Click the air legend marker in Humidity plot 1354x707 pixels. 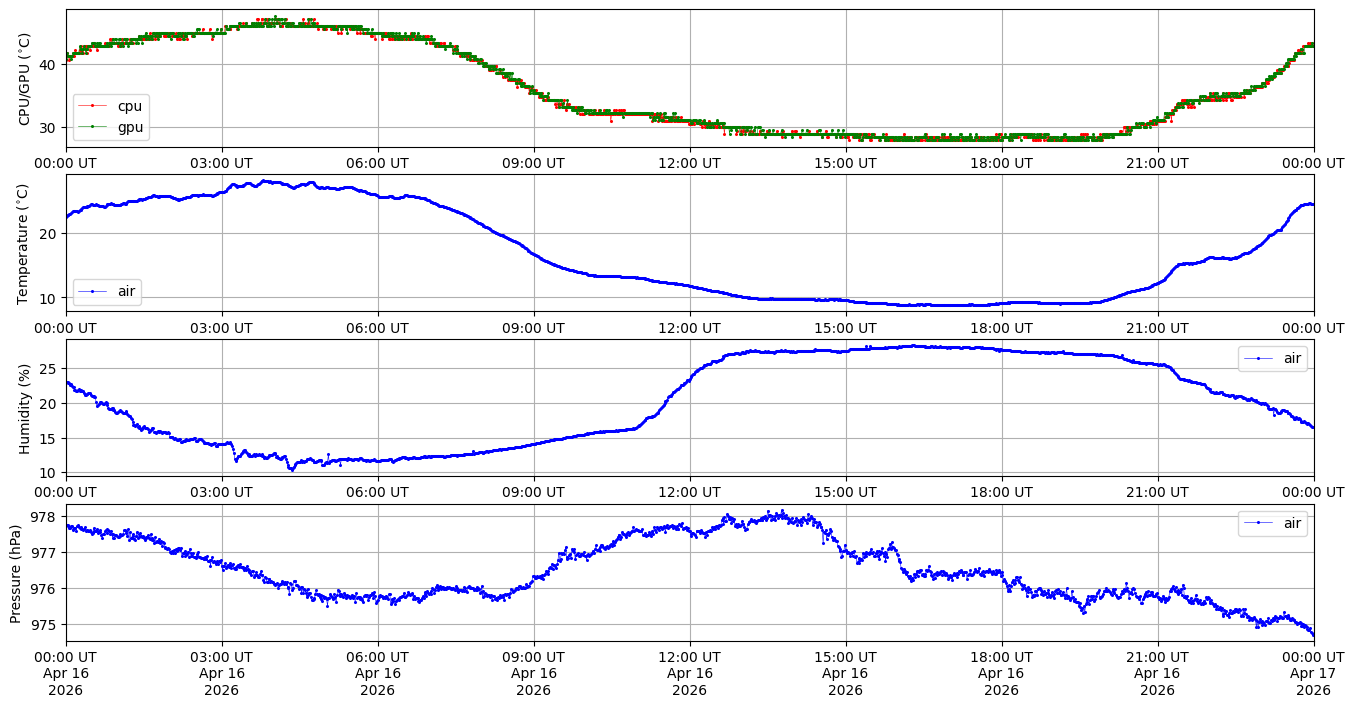[x=1258, y=358]
